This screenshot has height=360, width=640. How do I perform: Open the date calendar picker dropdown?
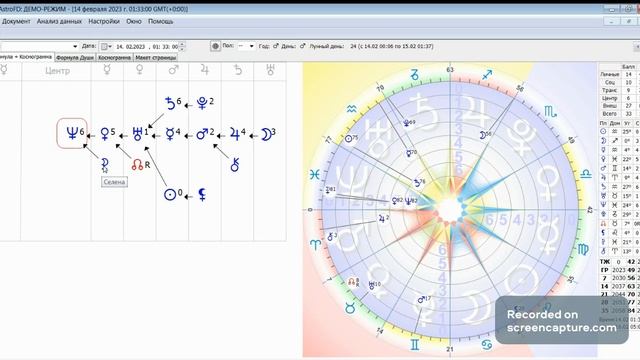pyautogui.click(x=106, y=47)
